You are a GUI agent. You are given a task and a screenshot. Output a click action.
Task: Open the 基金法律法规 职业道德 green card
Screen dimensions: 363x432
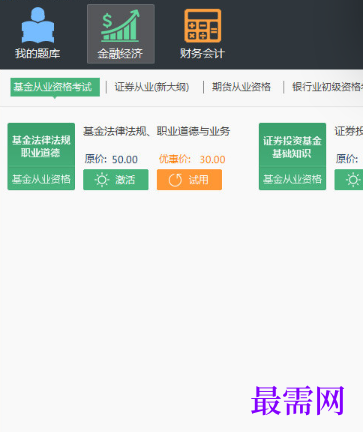pos(41,156)
